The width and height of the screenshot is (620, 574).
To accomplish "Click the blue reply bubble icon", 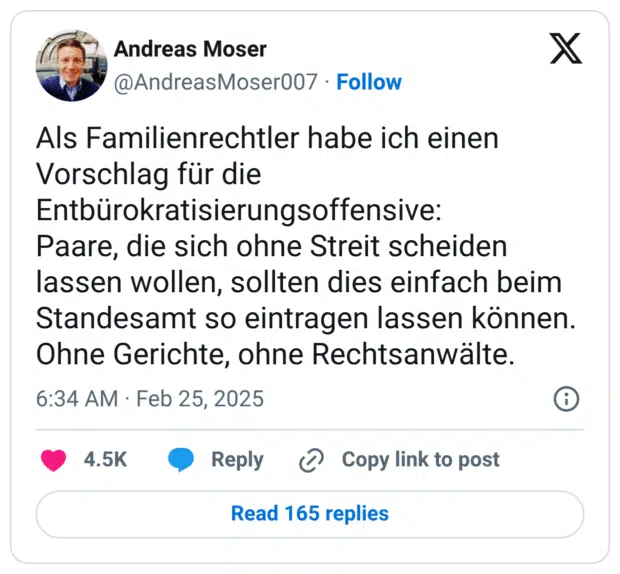I will (181, 460).
